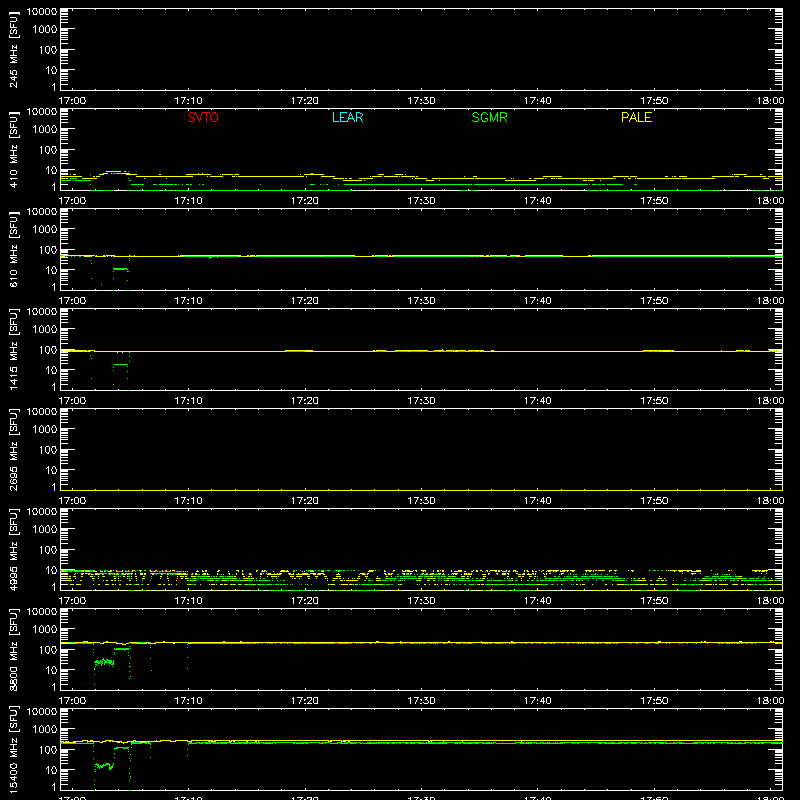
Task: Select the 245 MHz [SFU] axis title
Action: click(13, 49)
